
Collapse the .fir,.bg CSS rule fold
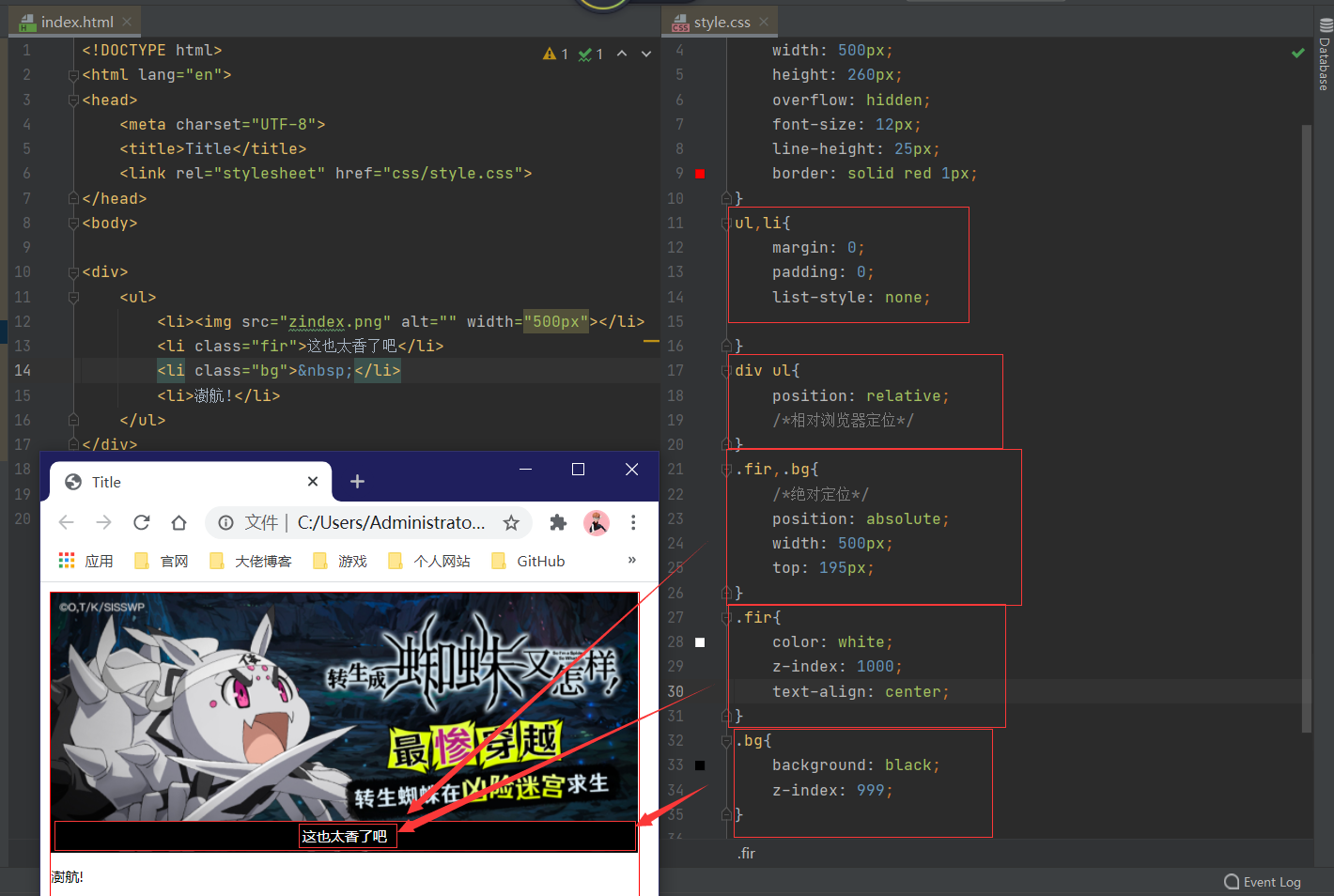[x=726, y=470]
